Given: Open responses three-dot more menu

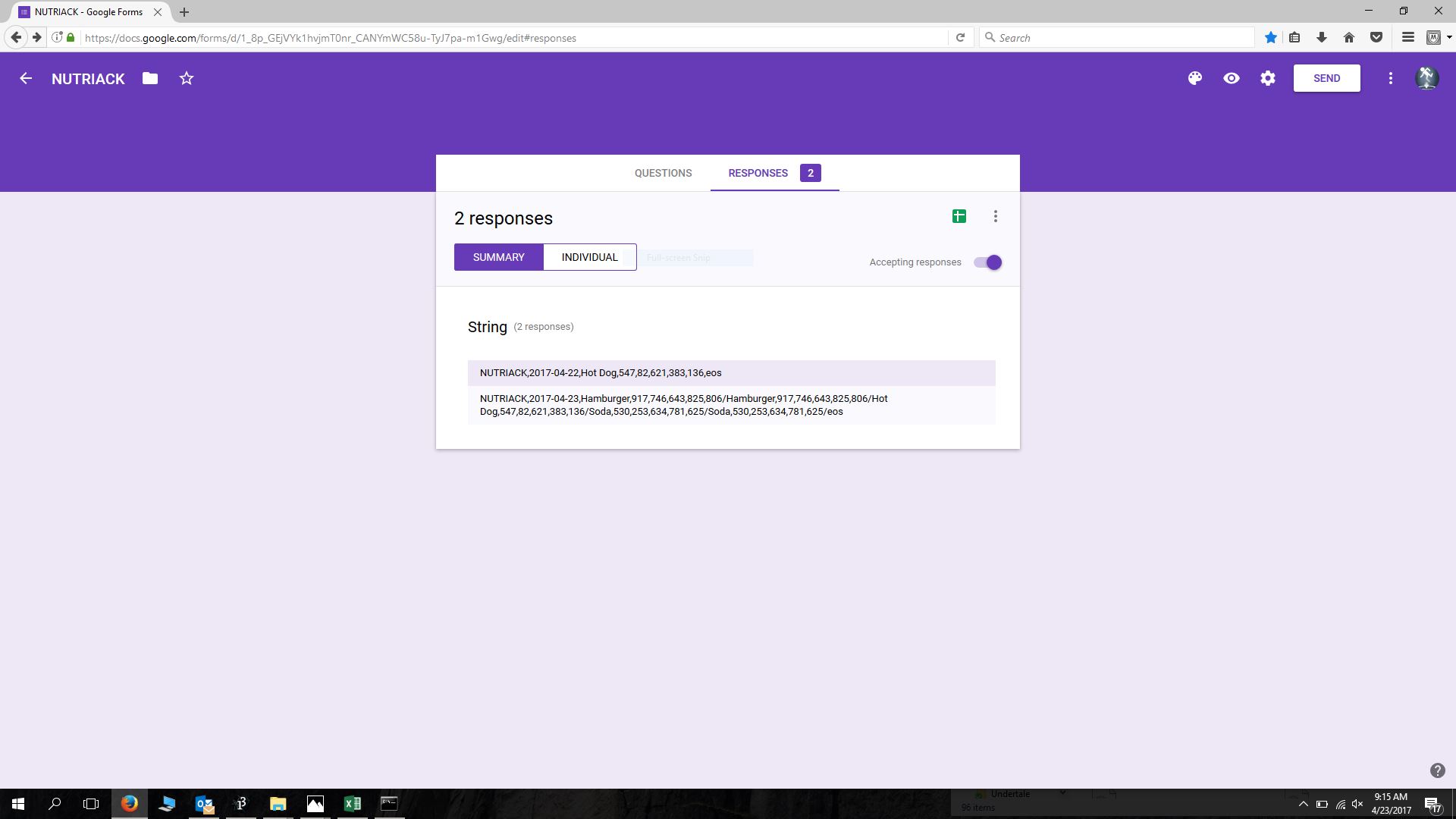Looking at the screenshot, I should click(x=996, y=217).
